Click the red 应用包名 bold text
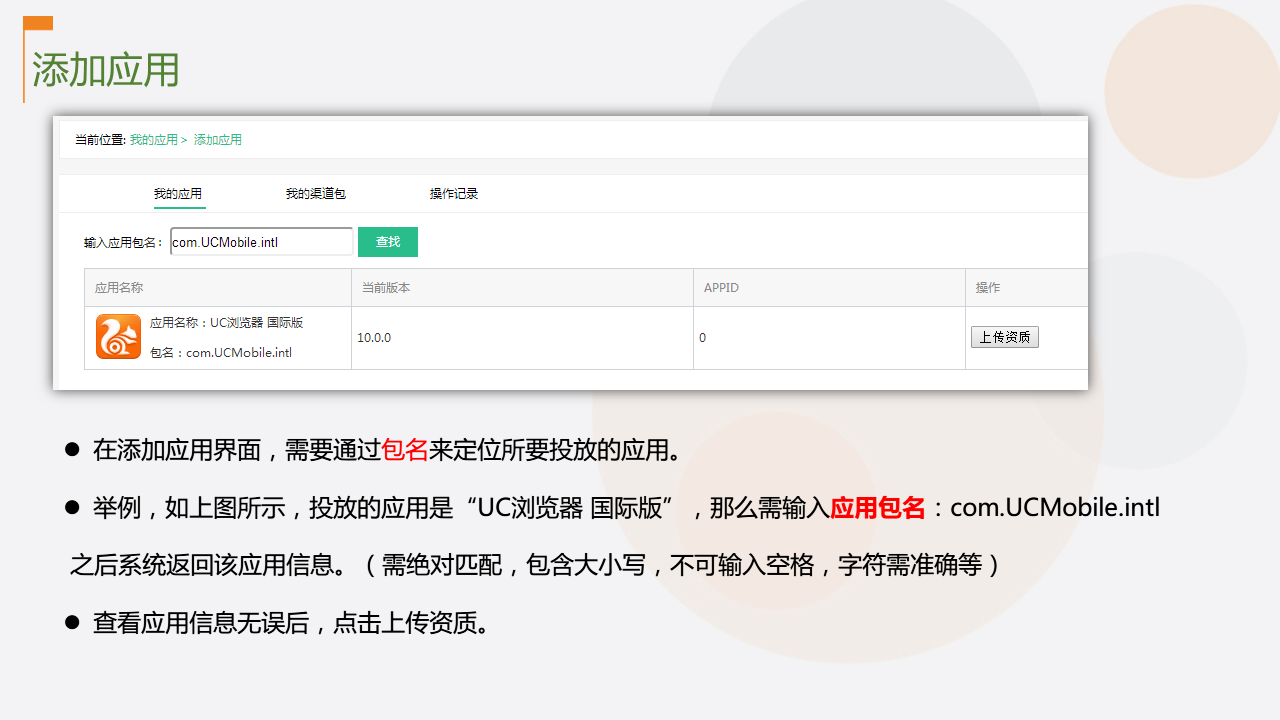This screenshot has width=1280, height=720. pyautogui.click(x=878, y=508)
